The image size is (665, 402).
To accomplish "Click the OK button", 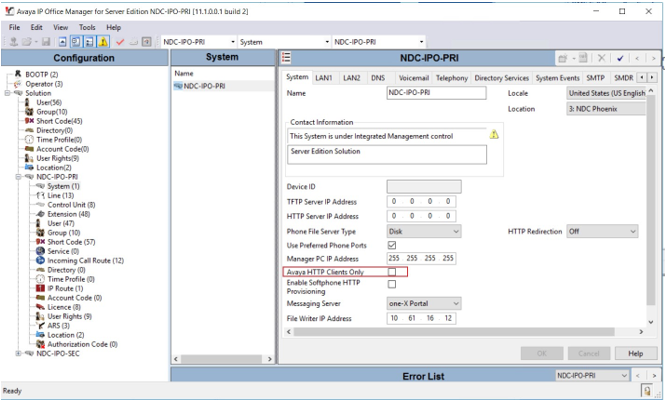I will [542, 353].
